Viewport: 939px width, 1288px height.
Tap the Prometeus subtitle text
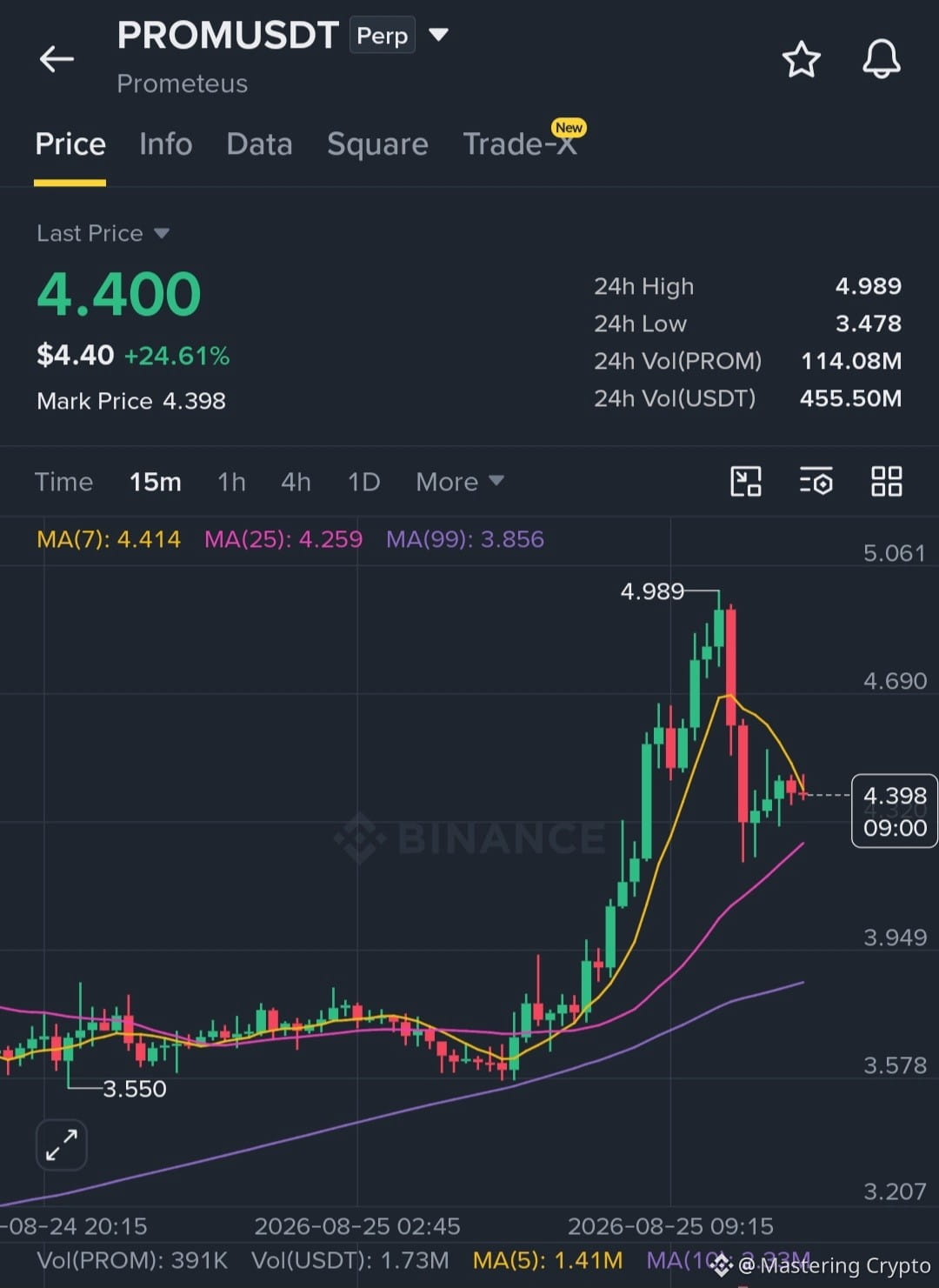[x=183, y=83]
